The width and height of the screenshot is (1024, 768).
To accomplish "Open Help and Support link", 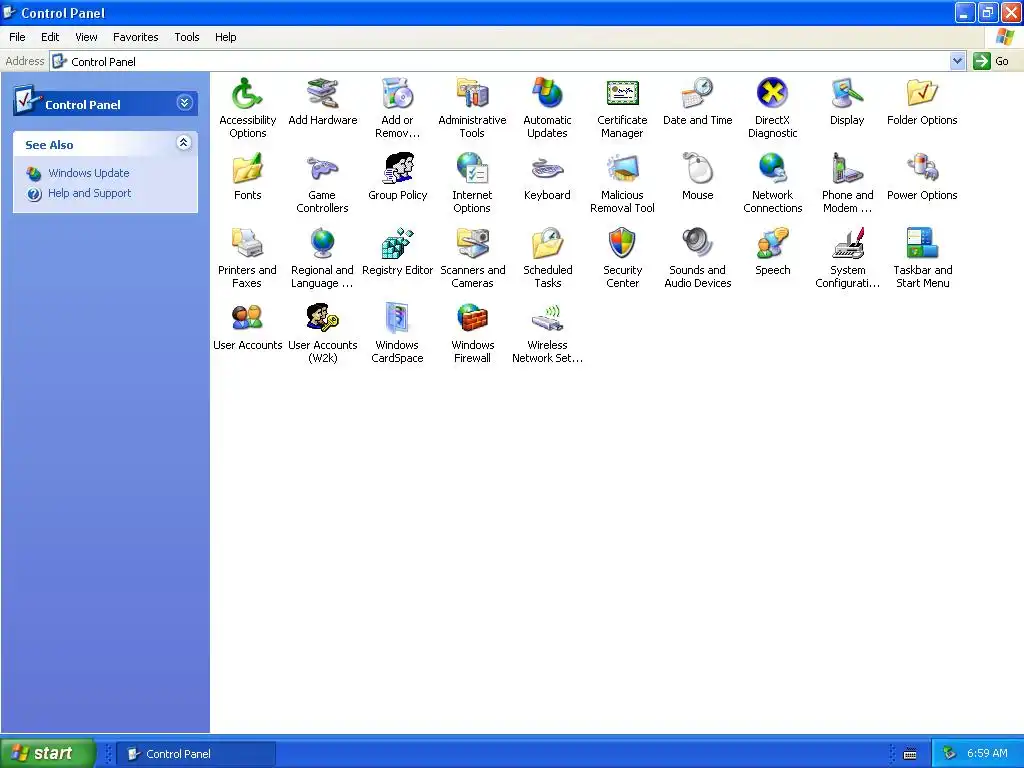I will (x=89, y=193).
